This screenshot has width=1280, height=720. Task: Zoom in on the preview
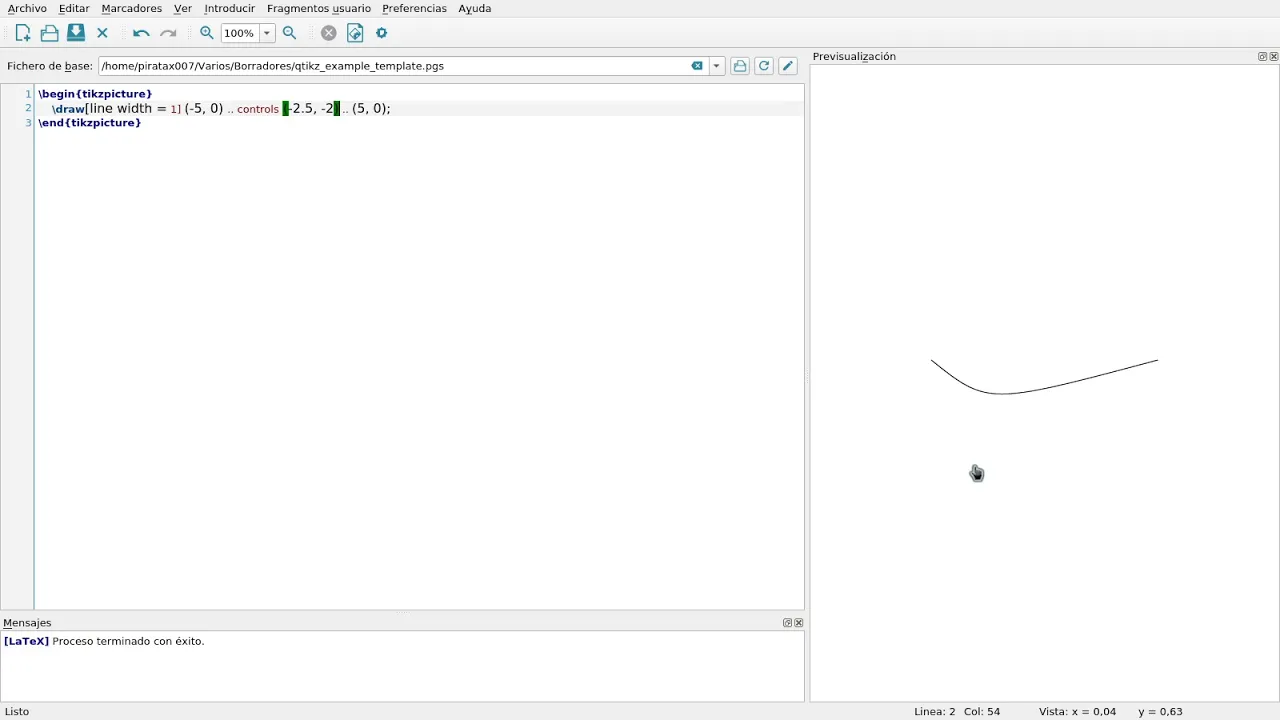(207, 33)
